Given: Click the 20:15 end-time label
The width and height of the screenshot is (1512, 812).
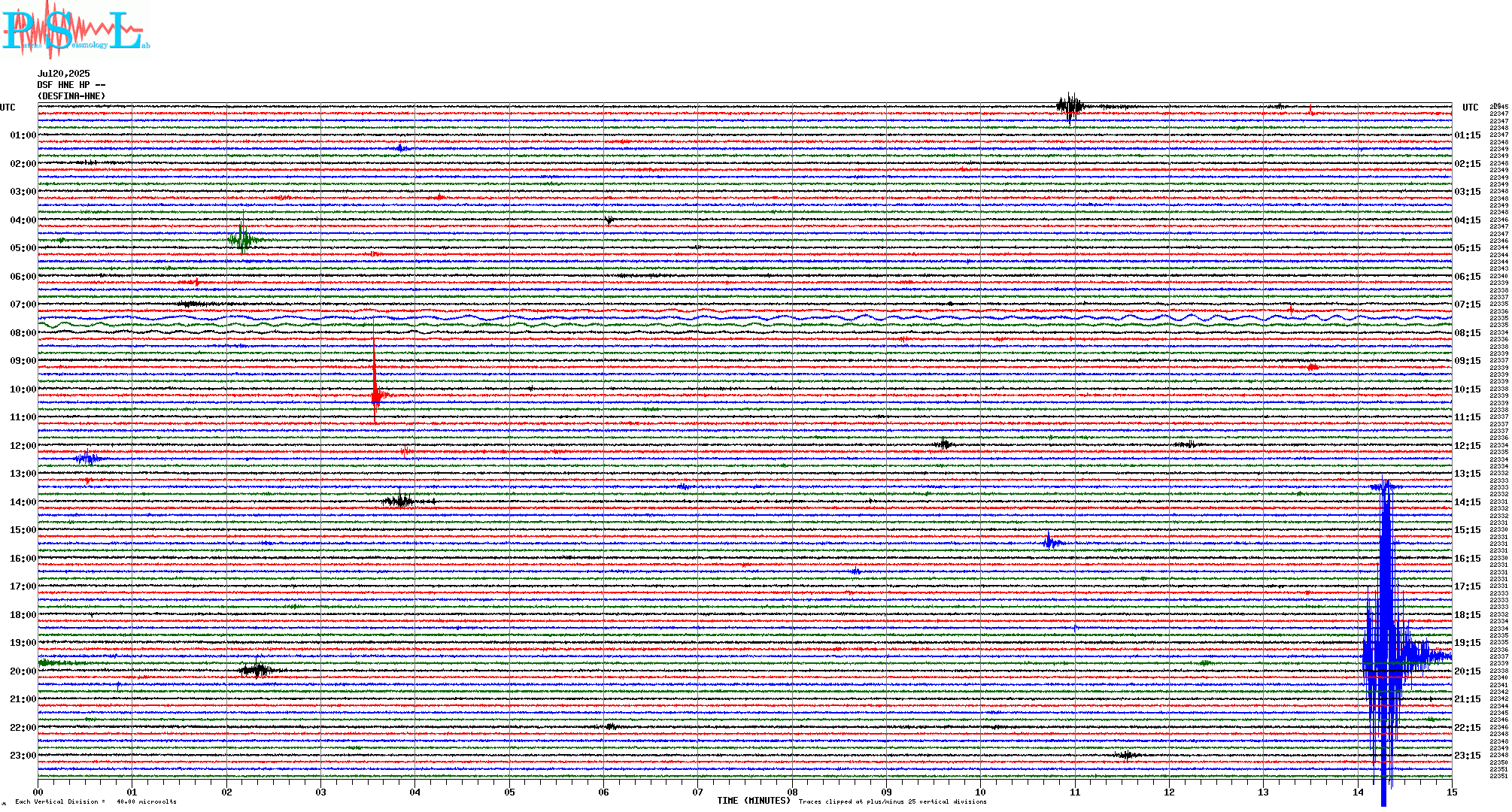Looking at the screenshot, I should pos(1468,671).
